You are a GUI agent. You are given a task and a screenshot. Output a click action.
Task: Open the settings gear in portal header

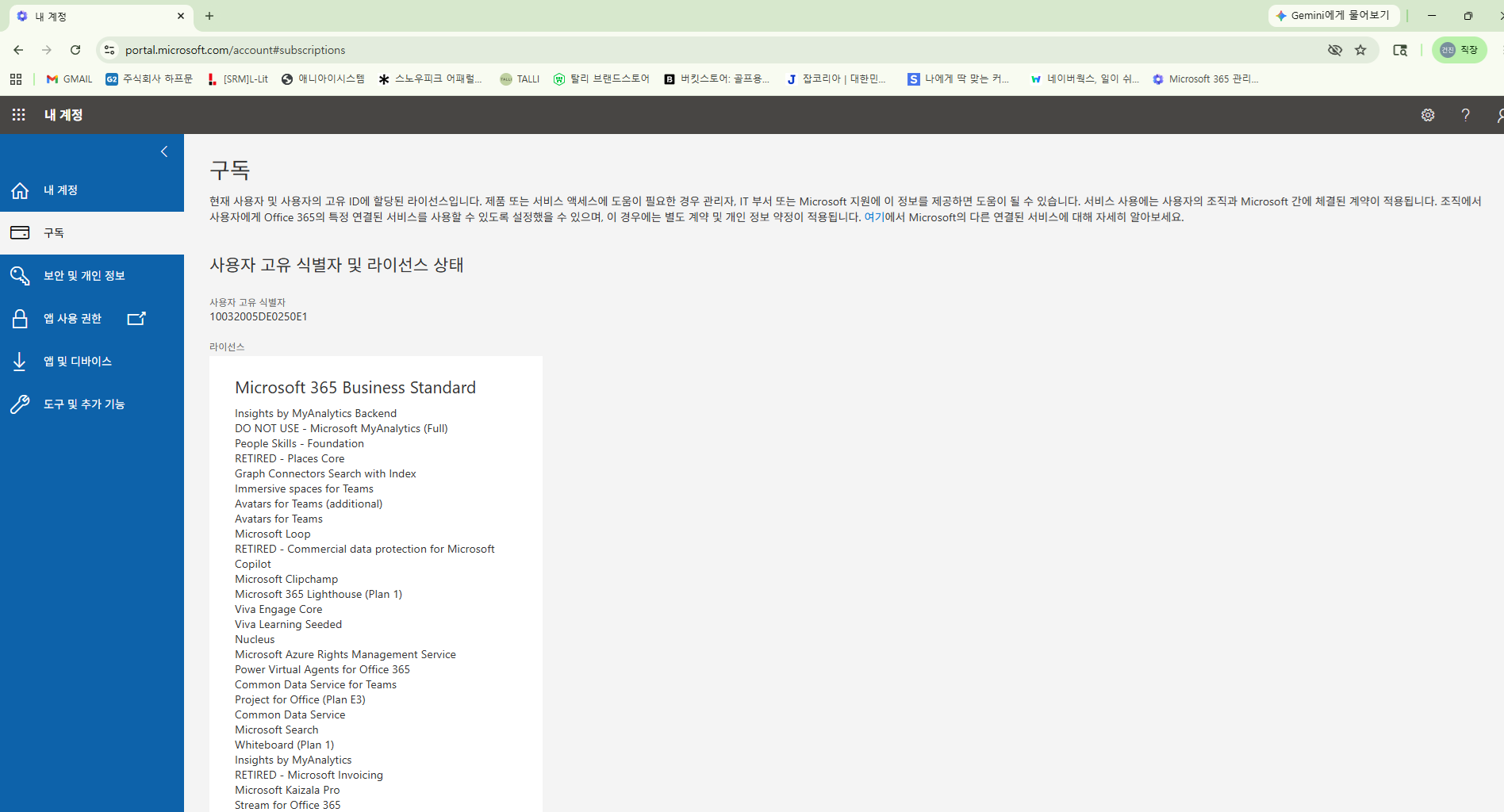click(x=1428, y=115)
